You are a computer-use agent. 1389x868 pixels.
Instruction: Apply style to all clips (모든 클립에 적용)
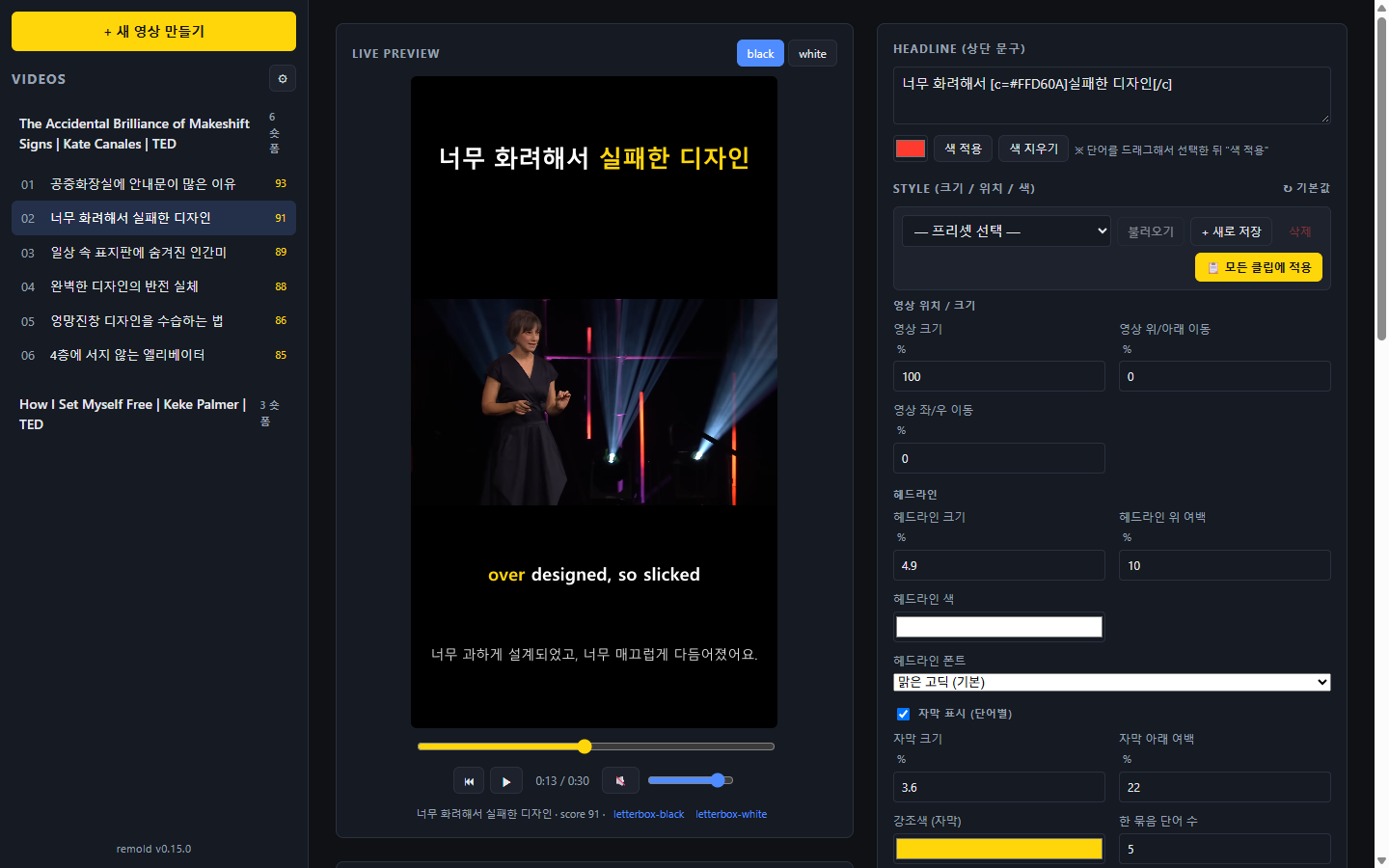(1259, 267)
